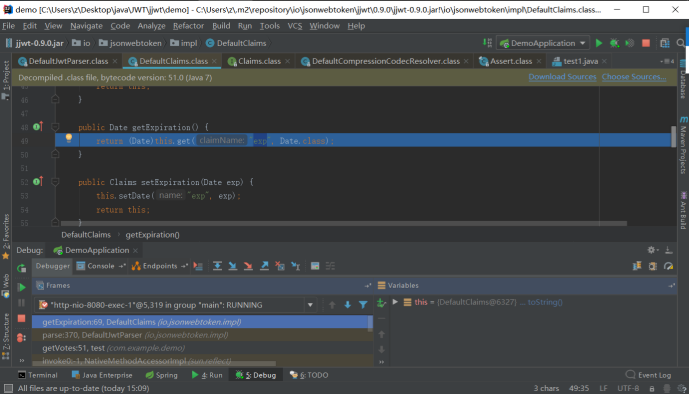This screenshot has height=394, width=689.
Task: Click the Debug bug icon in the main toolbar
Action: [x=614, y=43]
